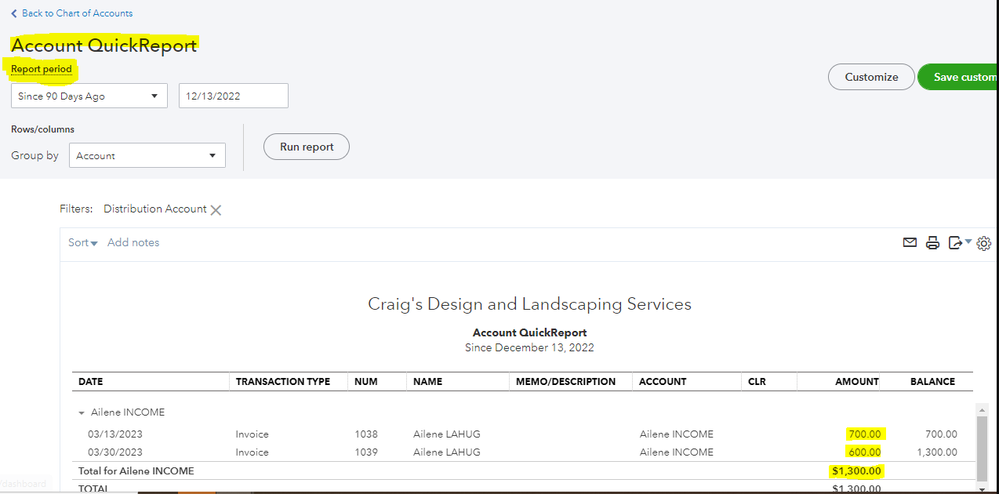The height and width of the screenshot is (494, 999).
Task: Click the Total for Ailene INCOME row label
Action: pyautogui.click(x=136, y=472)
